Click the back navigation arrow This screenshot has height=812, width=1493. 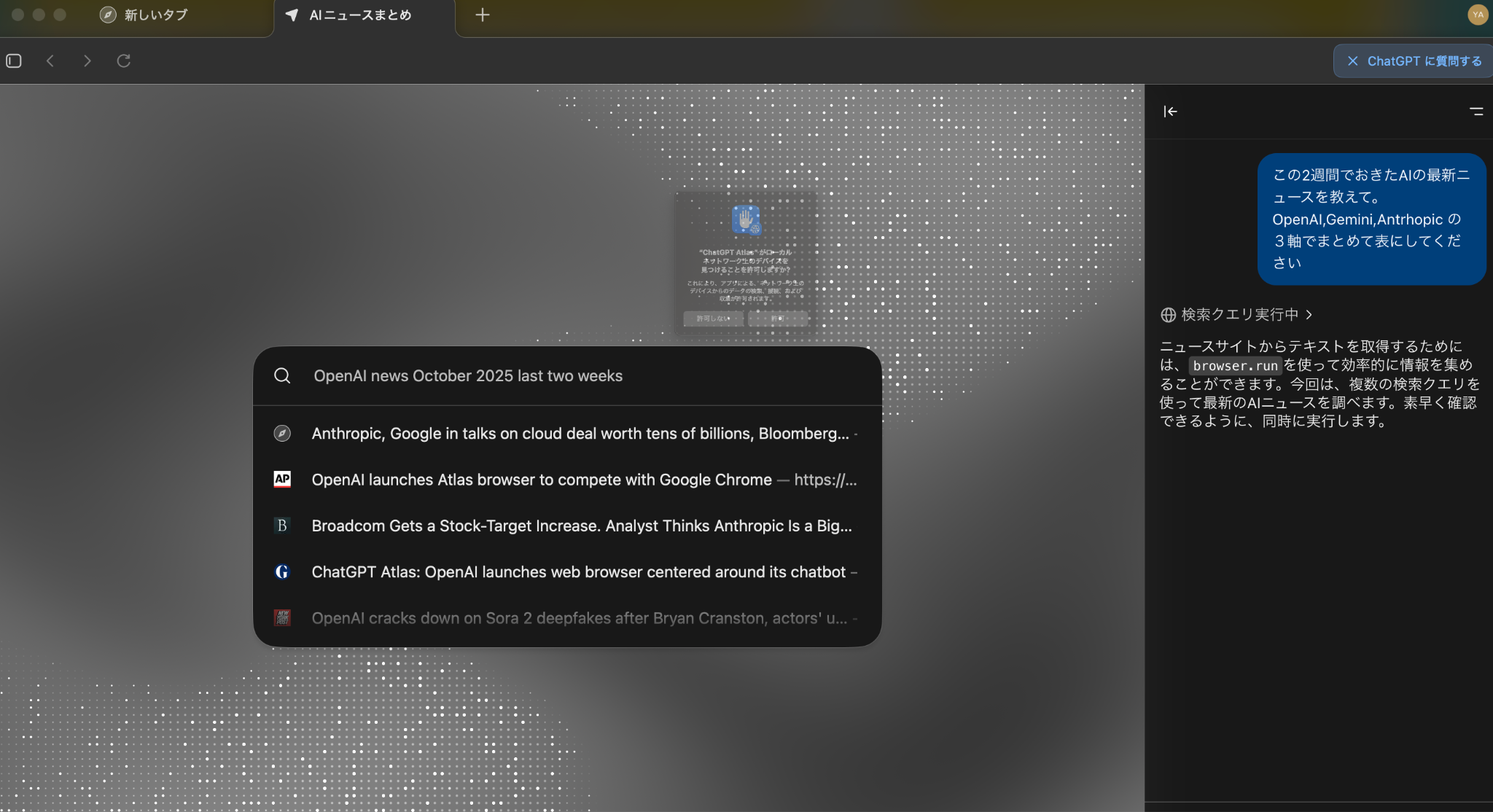pyautogui.click(x=50, y=60)
